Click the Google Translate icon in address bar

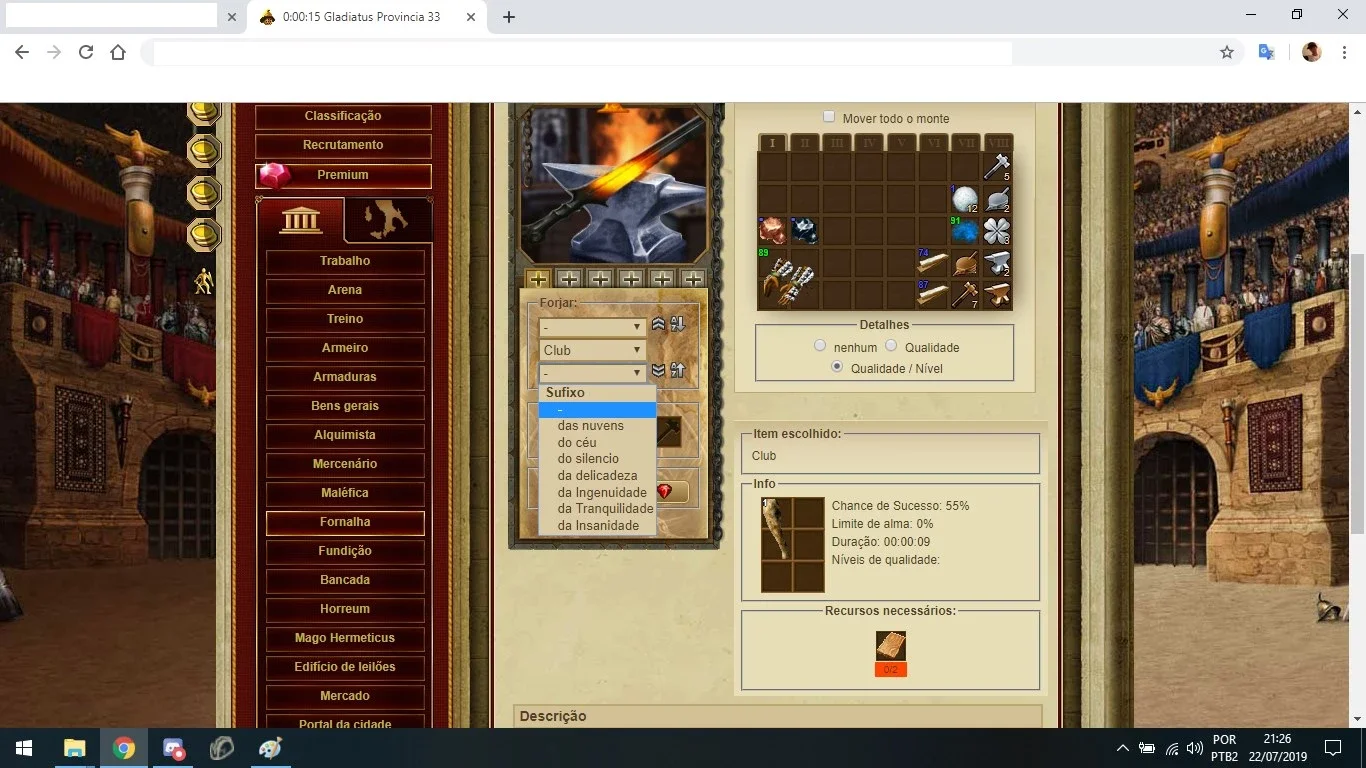point(1266,52)
